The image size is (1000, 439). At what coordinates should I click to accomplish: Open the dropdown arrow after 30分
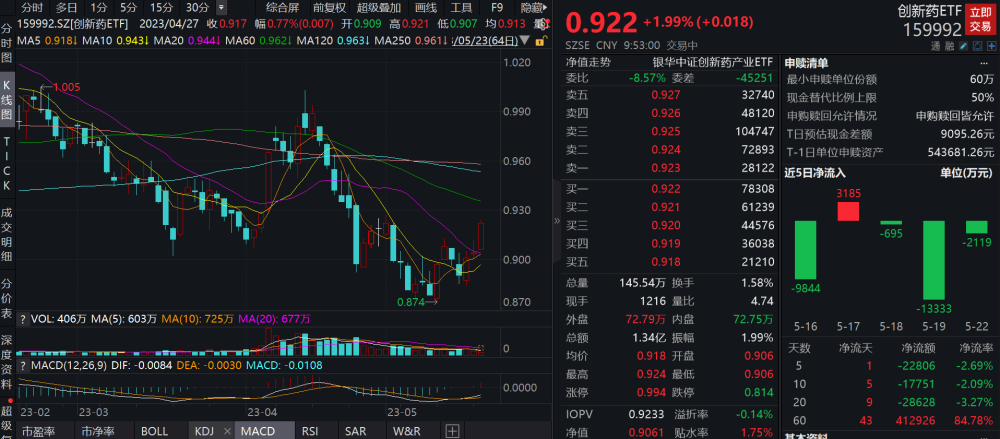coord(221,8)
